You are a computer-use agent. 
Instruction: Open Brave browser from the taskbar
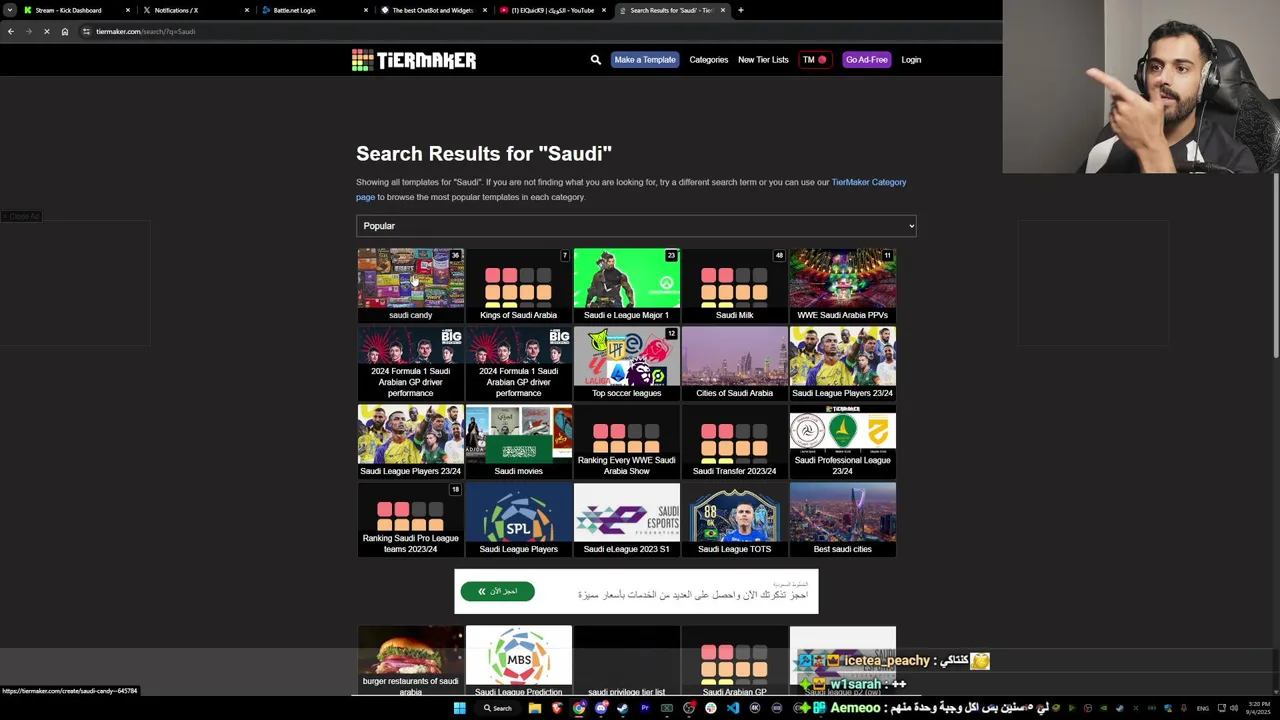(x=557, y=709)
